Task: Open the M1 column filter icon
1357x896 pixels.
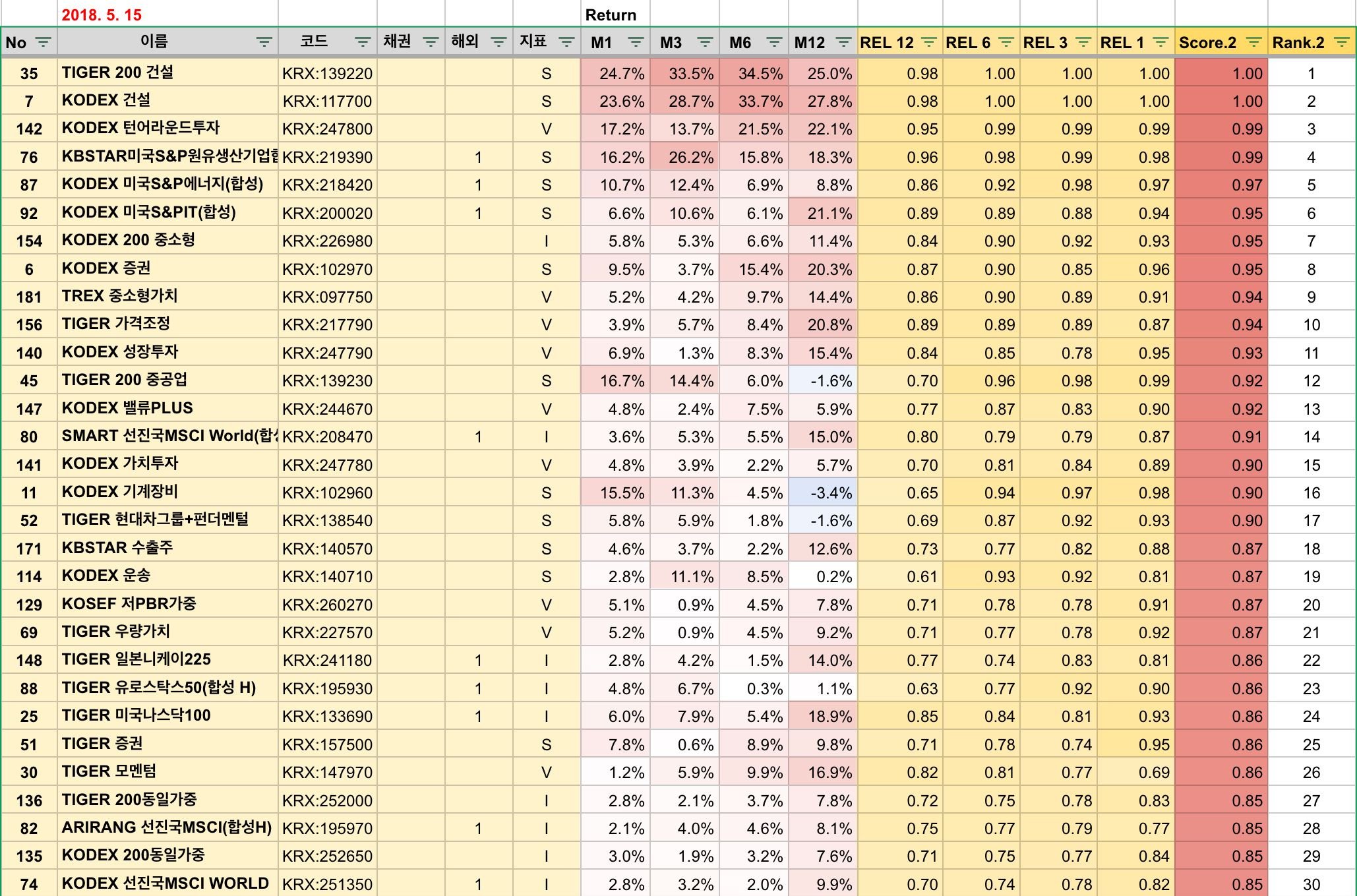Action: click(x=636, y=42)
